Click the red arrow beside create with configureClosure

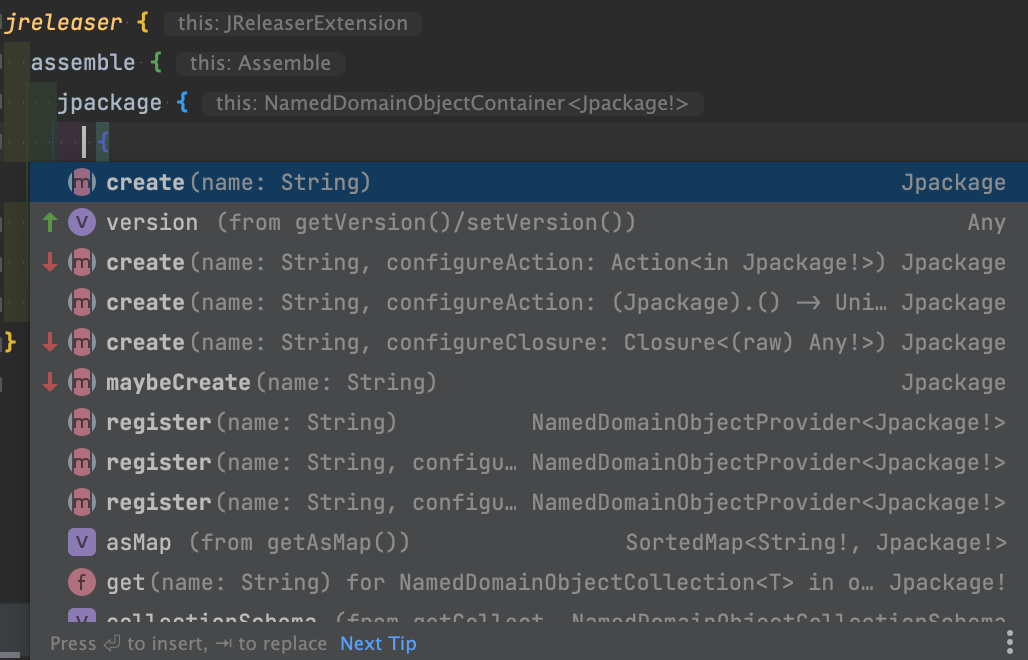click(x=50, y=342)
